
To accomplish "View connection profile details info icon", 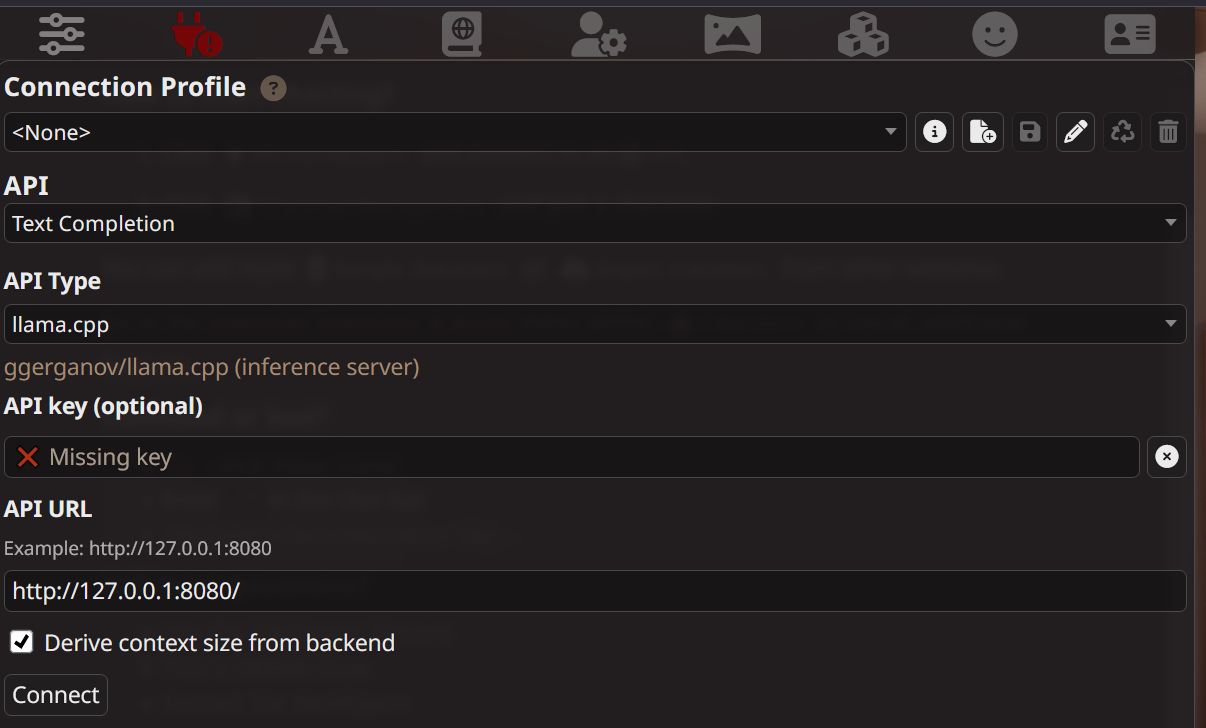I will (934, 132).
